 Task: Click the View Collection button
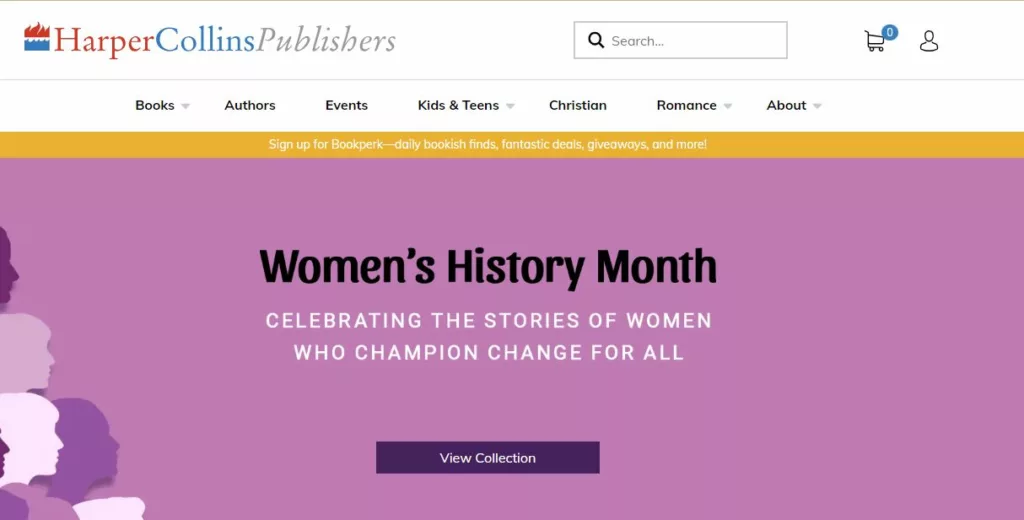point(488,457)
